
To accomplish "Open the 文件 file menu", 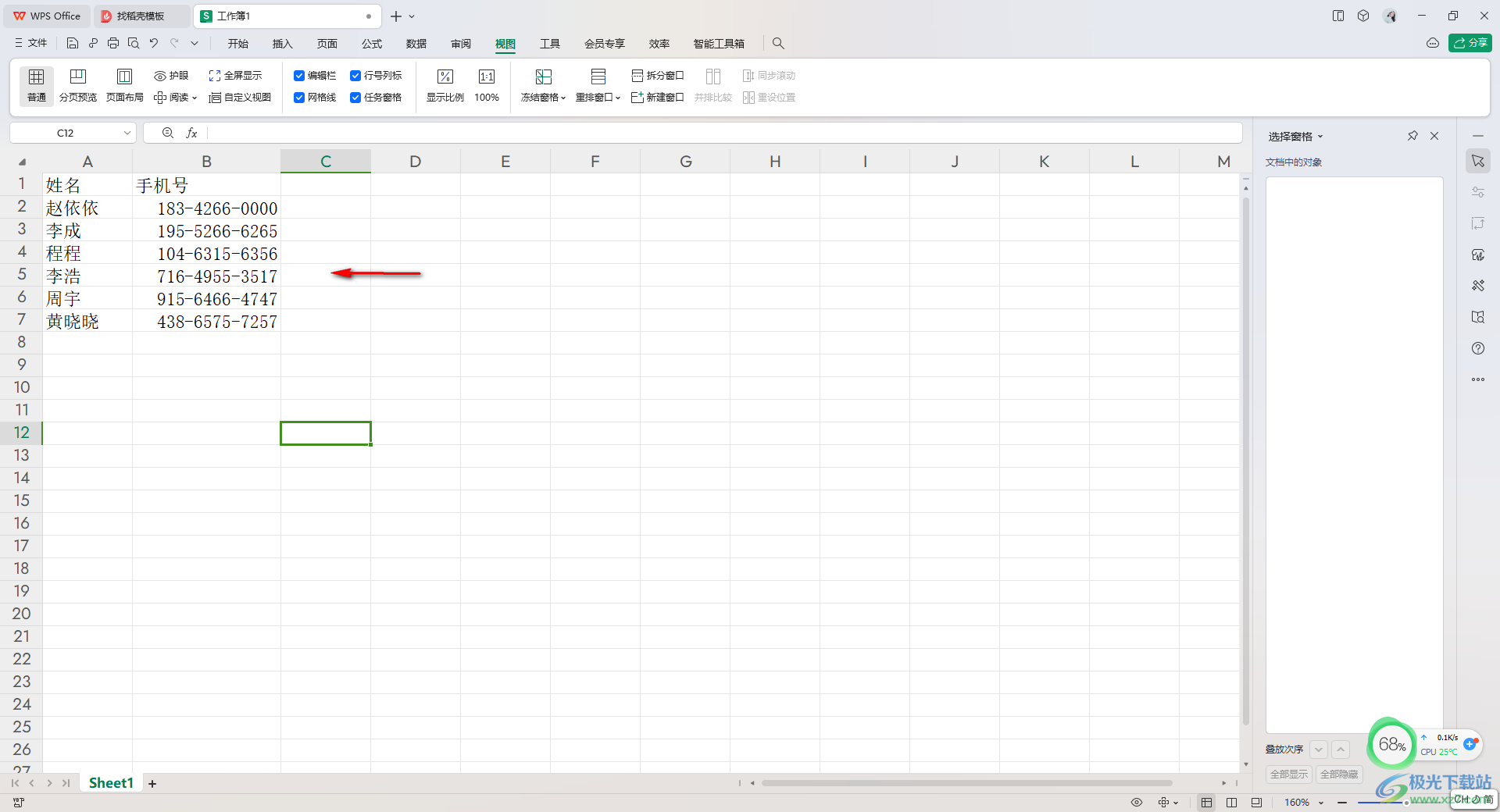I will (31, 43).
